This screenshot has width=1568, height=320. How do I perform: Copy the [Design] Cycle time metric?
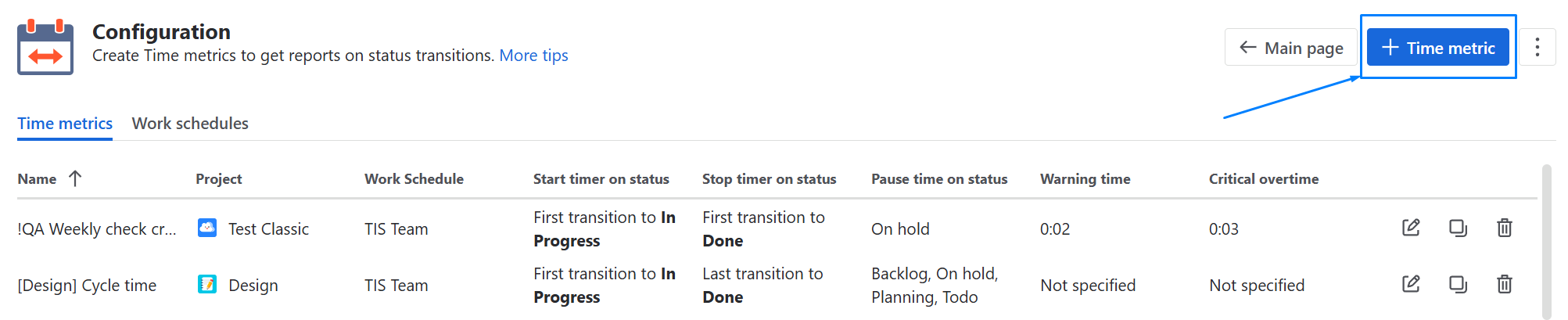(1458, 284)
